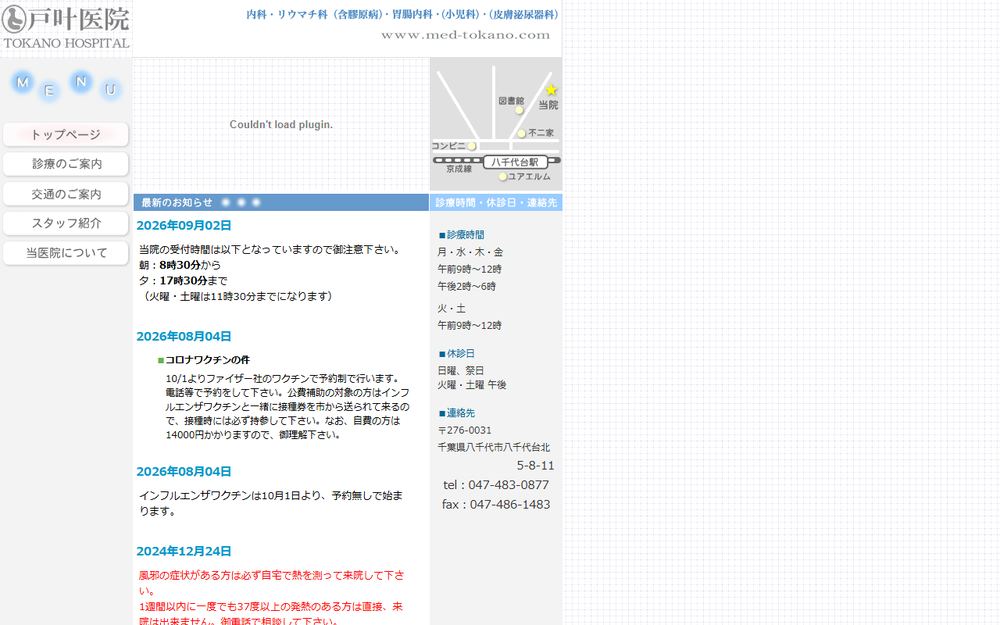The width and height of the screenshot is (1000, 625).
Task: Open the 診療のご案内 menu button
Action: click(66, 164)
